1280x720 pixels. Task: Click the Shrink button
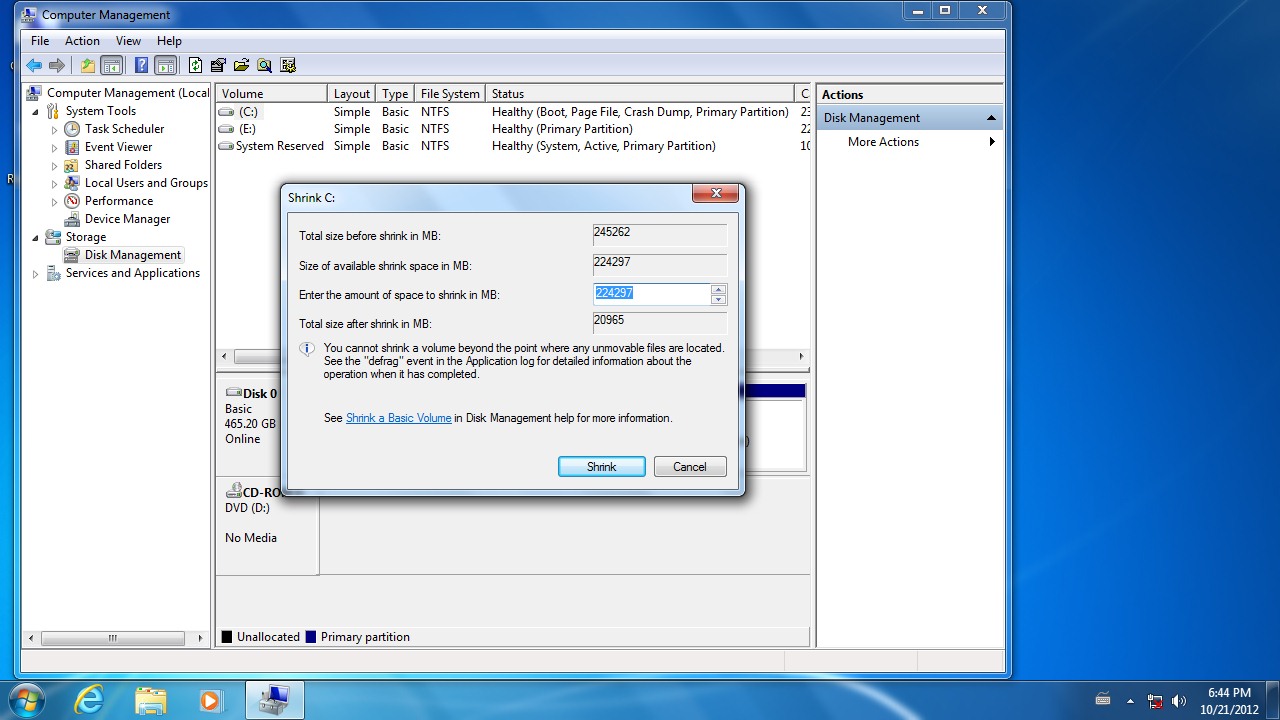[602, 467]
